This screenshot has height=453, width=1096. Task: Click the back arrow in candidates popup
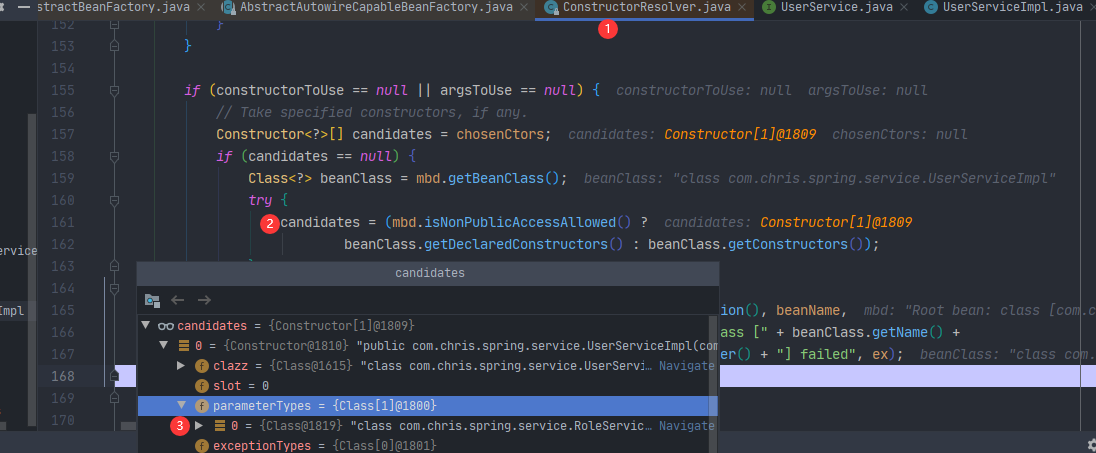(x=178, y=300)
